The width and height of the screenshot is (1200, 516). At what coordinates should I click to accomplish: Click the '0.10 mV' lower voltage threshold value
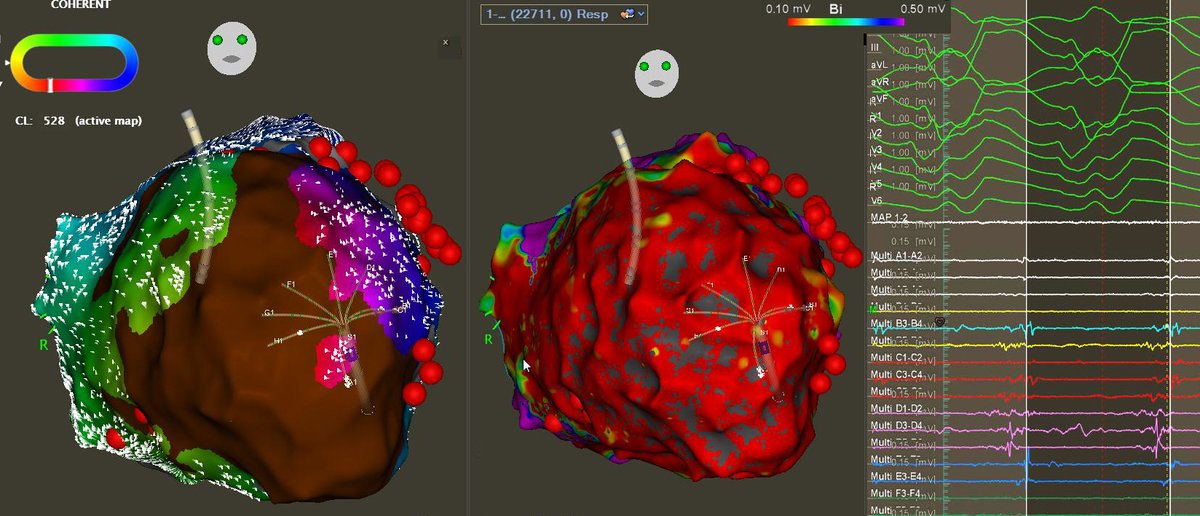(787, 8)
